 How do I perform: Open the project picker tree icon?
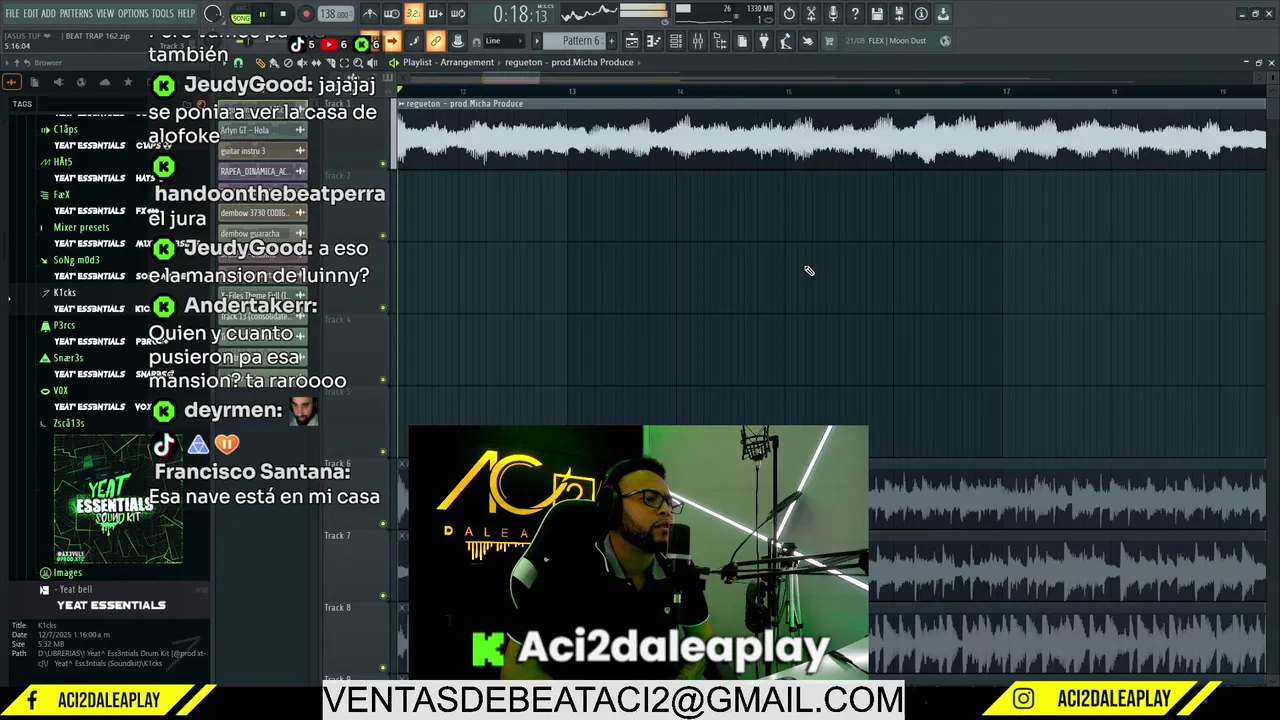(720, 41)
